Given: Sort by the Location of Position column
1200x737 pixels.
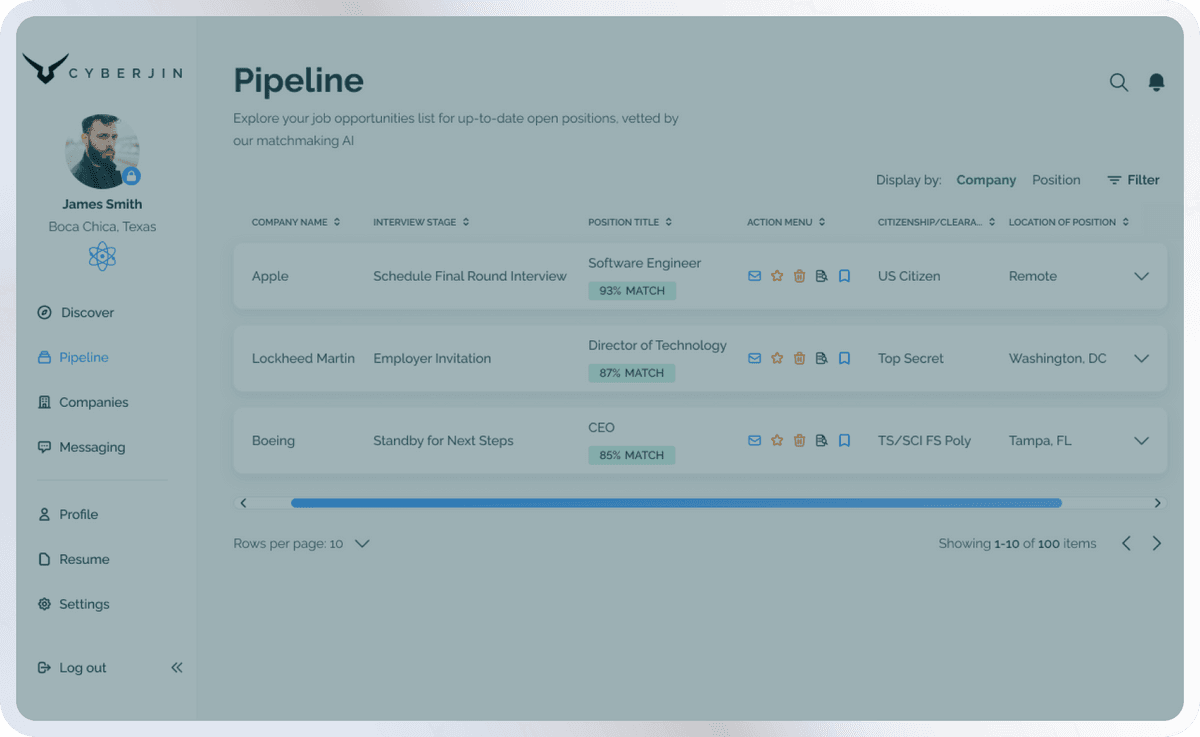Looking at the screenshot, I should [x=1069, y=222].
